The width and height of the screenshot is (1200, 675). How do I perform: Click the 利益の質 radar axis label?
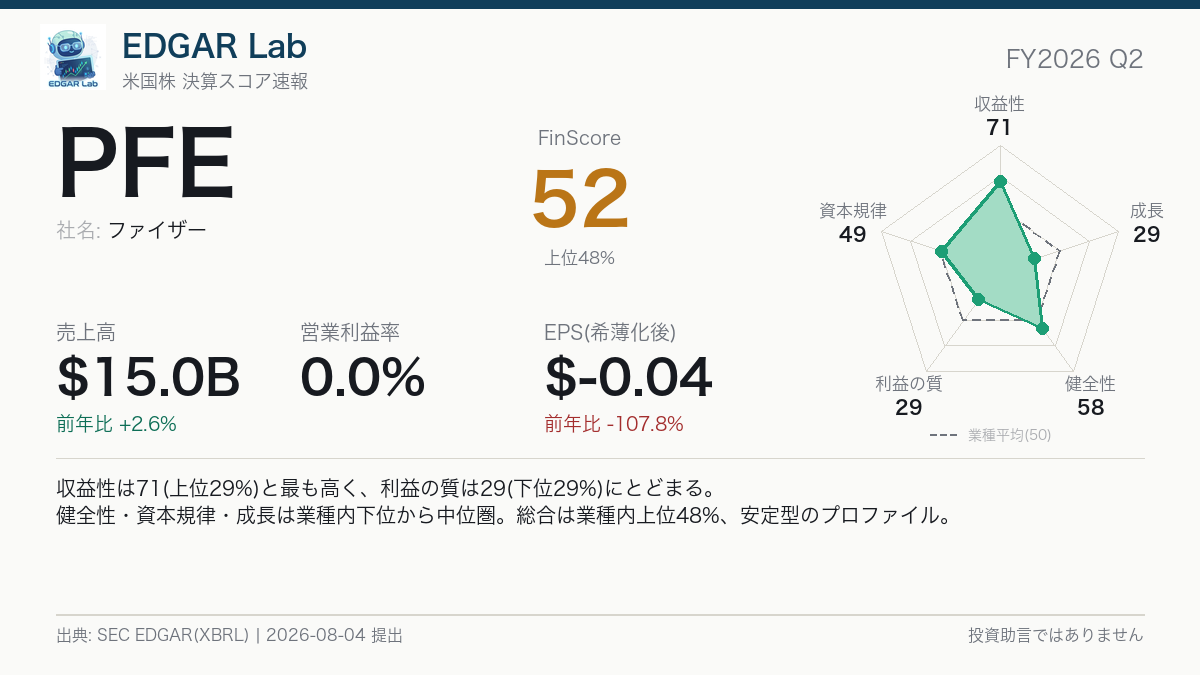[908, 384]
